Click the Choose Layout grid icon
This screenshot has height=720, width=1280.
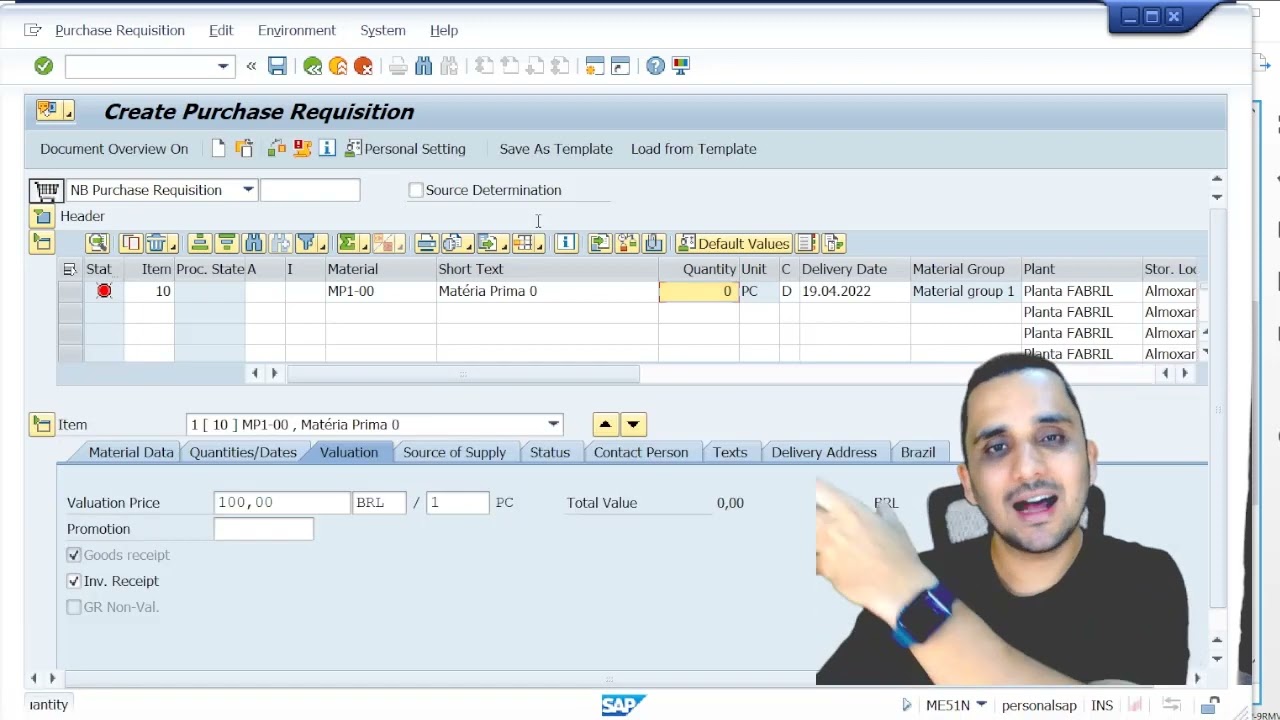coord(526,243)
